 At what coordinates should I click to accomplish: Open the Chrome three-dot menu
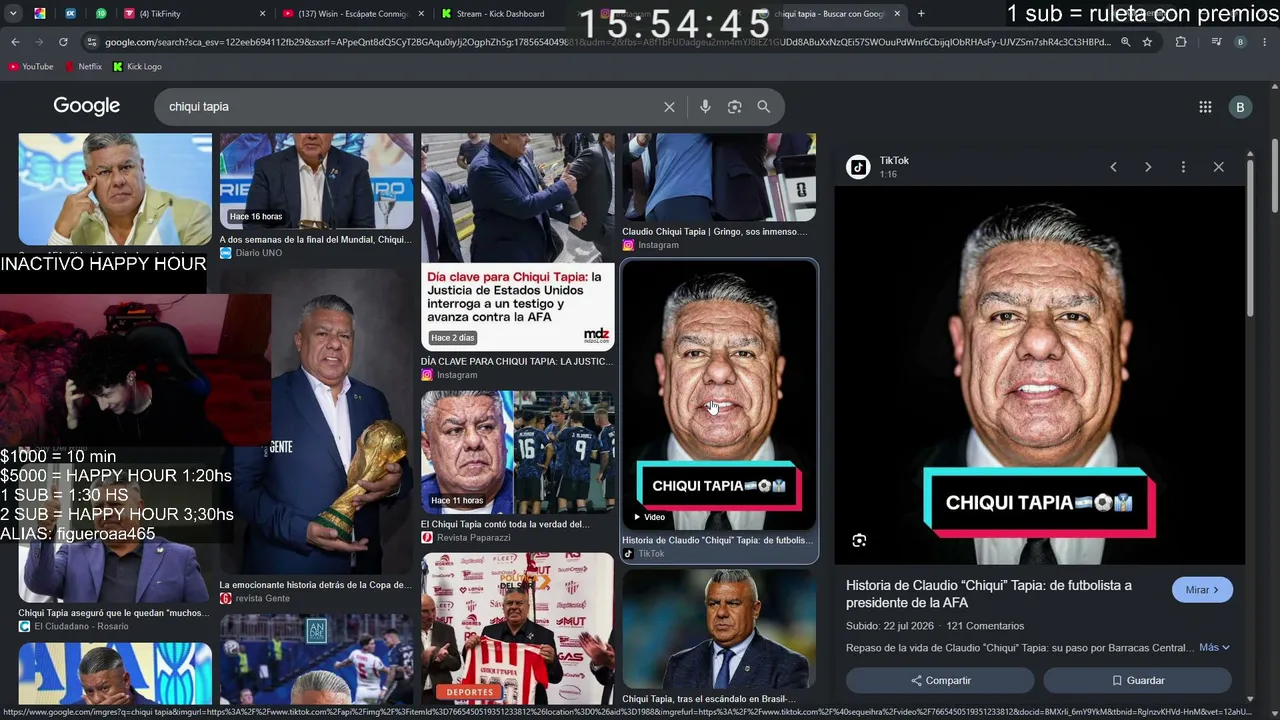[1265, 42]
